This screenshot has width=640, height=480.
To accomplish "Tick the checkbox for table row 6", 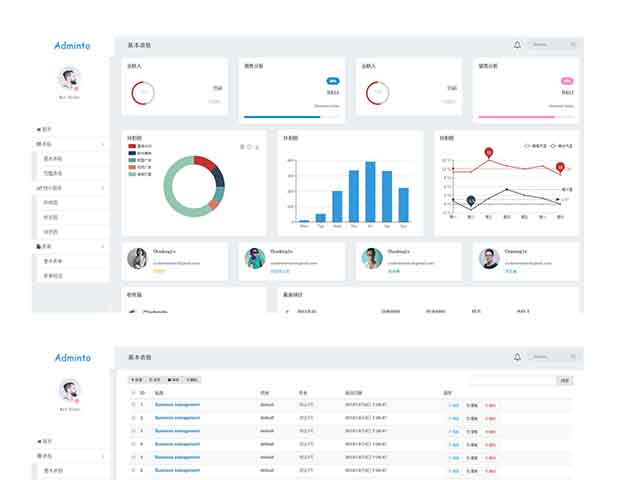I will pos(133,470).
